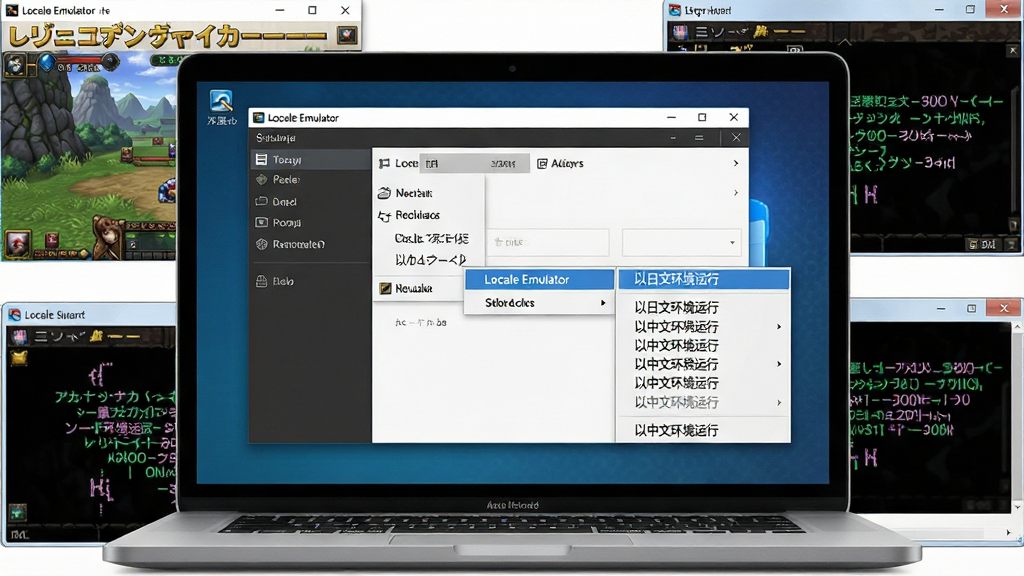
Task: Click the title icon of the top-right terminal window
Action: 675,10
